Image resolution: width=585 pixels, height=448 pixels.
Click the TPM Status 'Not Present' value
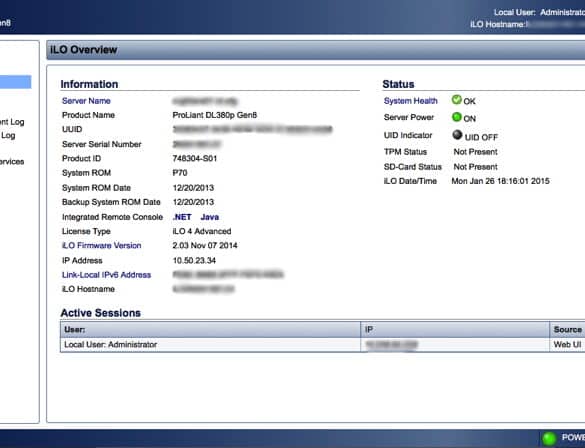click(475, 152)
